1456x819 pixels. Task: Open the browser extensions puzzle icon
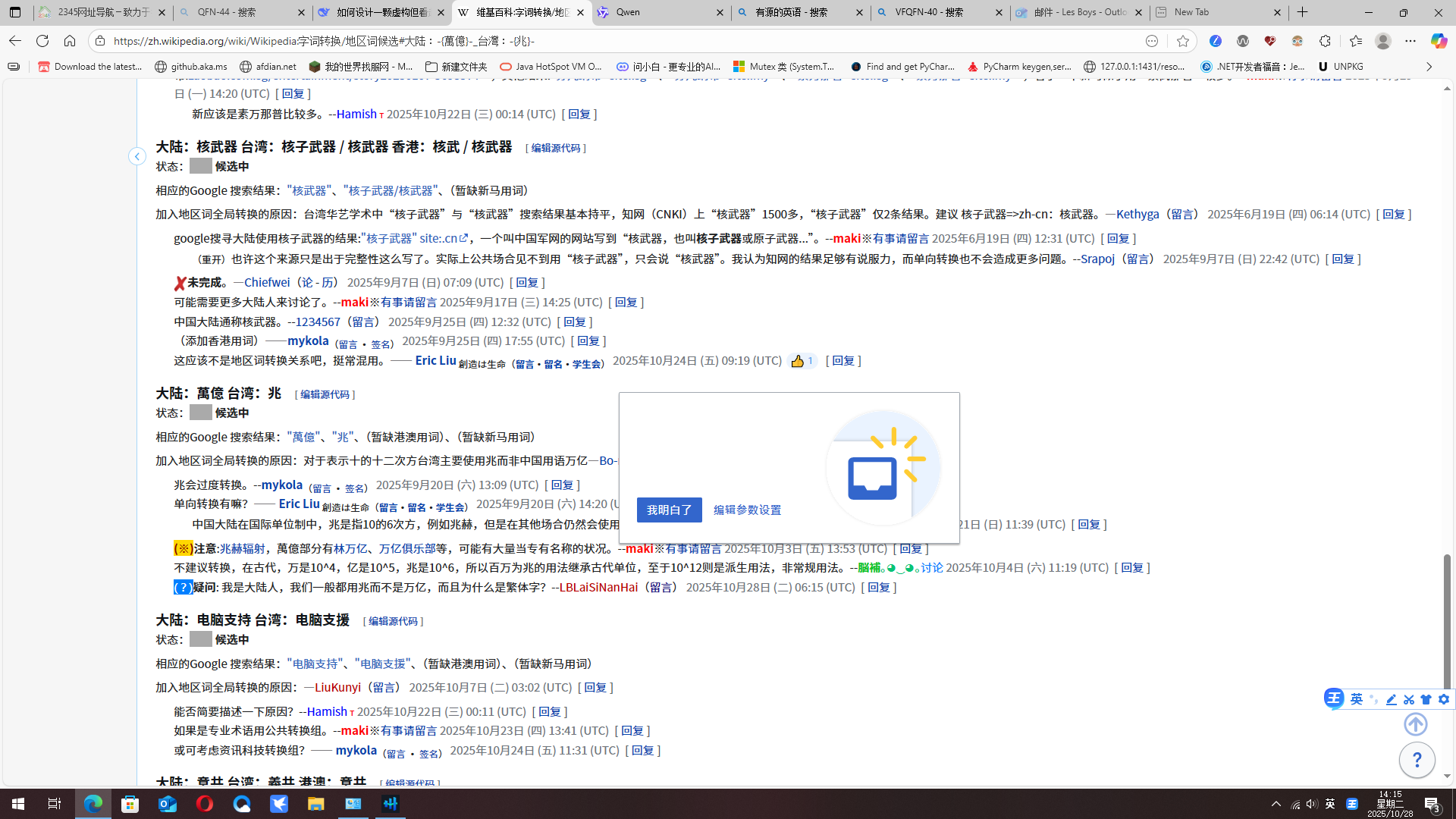(1325, 41)
